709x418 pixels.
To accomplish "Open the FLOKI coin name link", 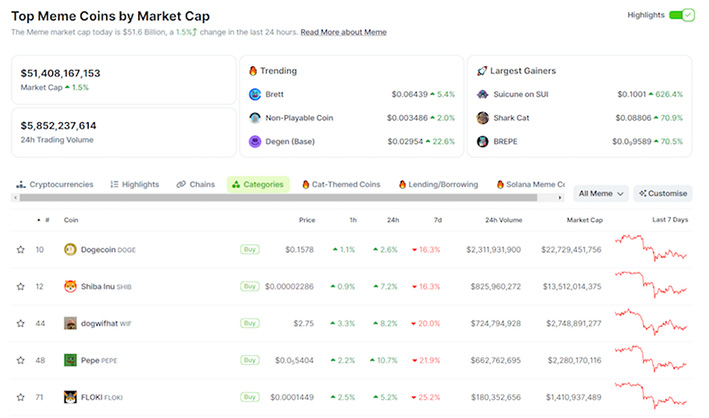I will point(102,397).
